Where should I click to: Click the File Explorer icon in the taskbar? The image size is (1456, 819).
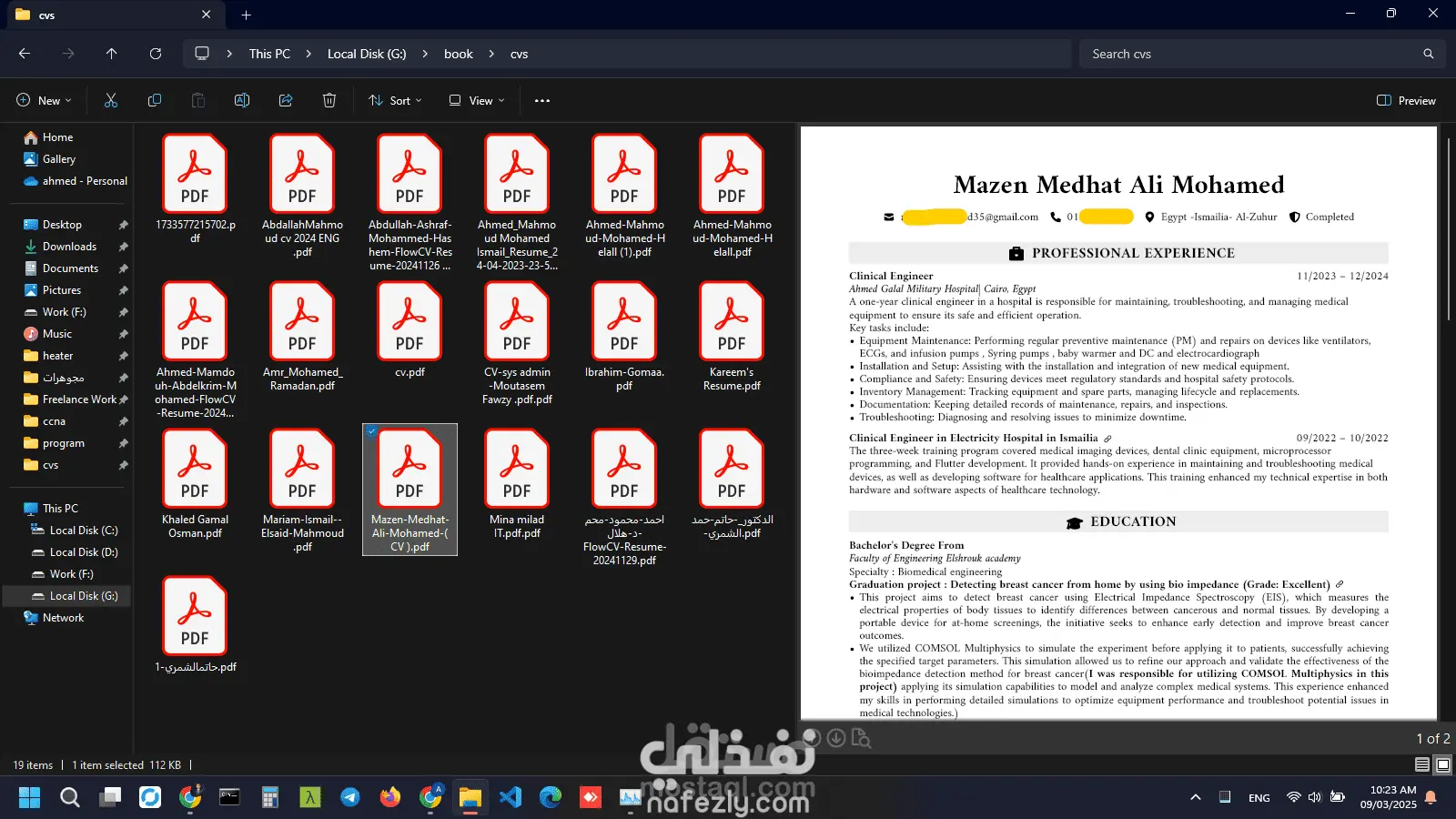click(x=470, y=797)
